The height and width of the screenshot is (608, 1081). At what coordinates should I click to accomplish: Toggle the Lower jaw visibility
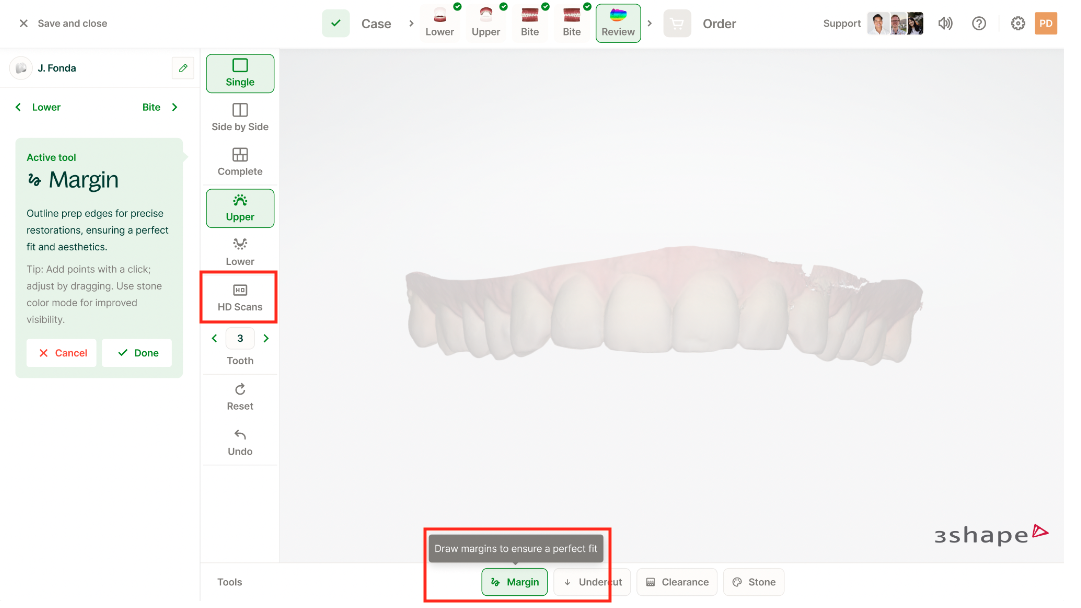[x=240, y=252]
